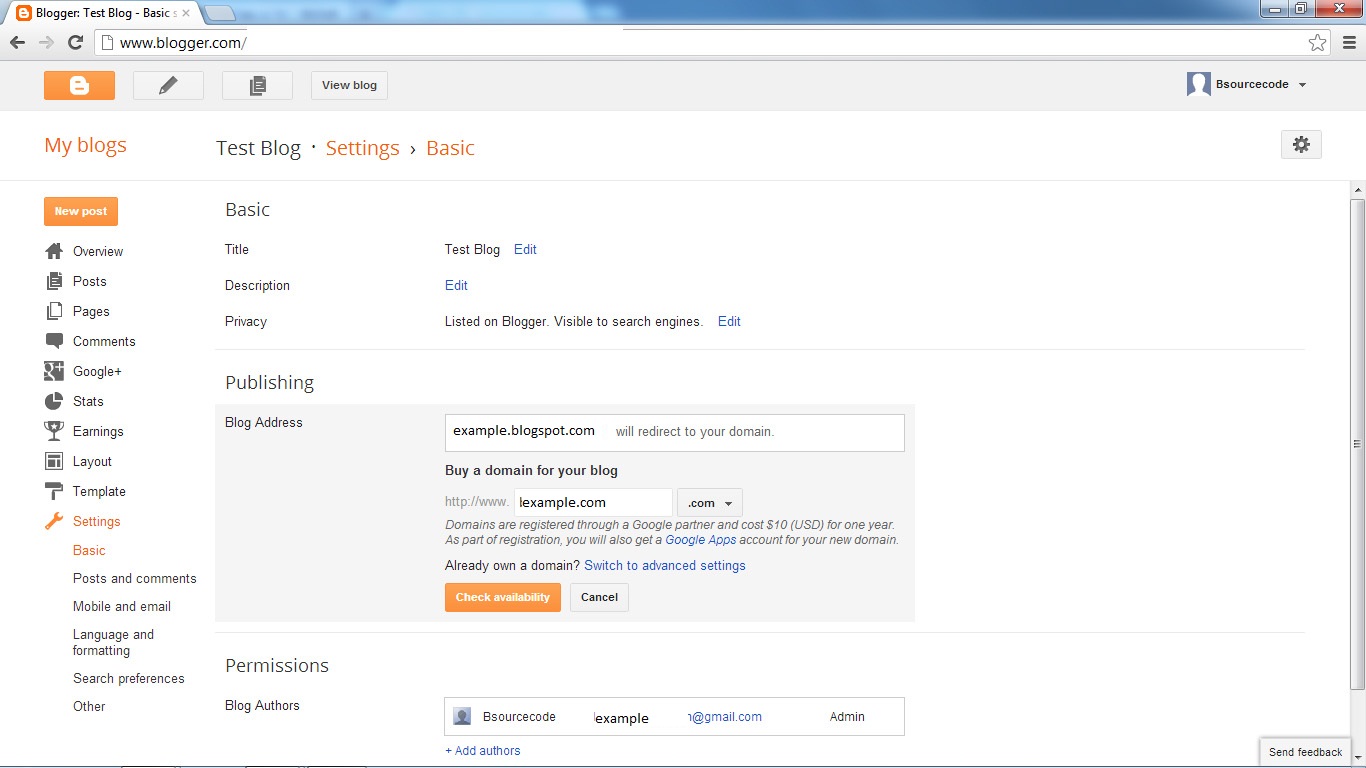The image size is (1366, 768).
Task: Open Layout in the sidebar
Action: coord(92,461)
